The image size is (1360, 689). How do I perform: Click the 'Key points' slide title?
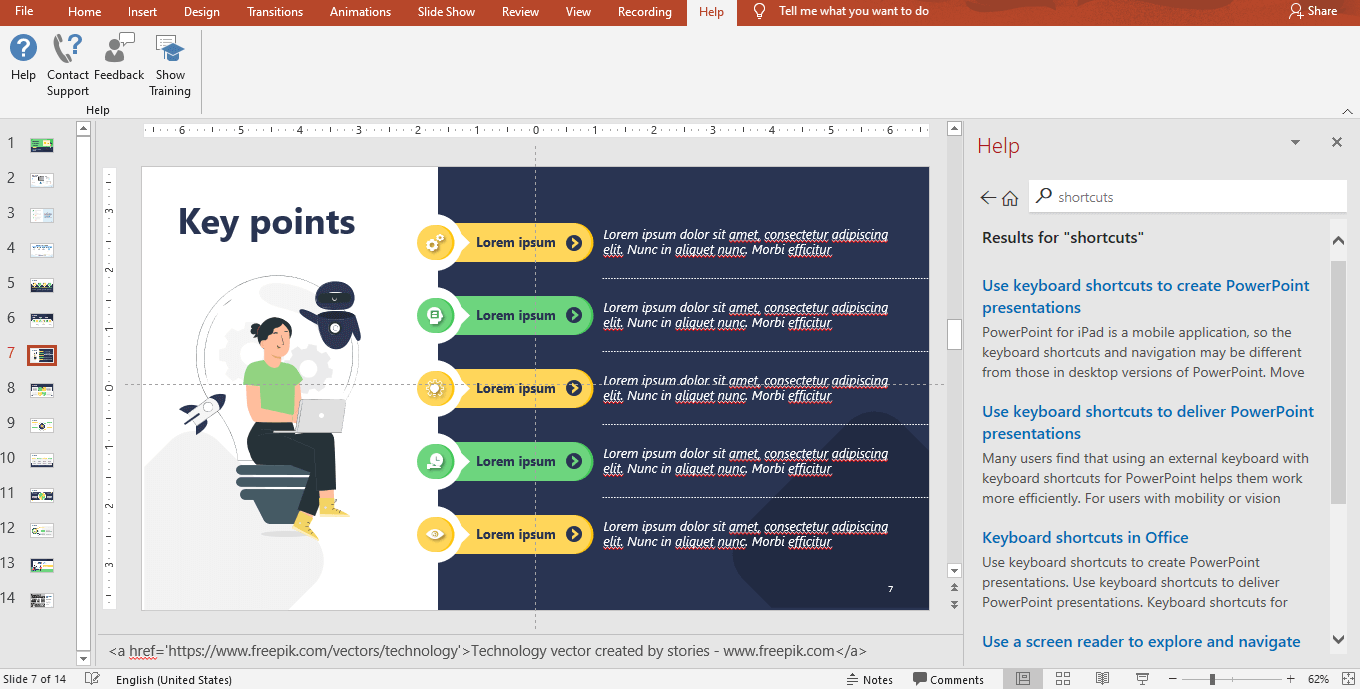point(266,222)
